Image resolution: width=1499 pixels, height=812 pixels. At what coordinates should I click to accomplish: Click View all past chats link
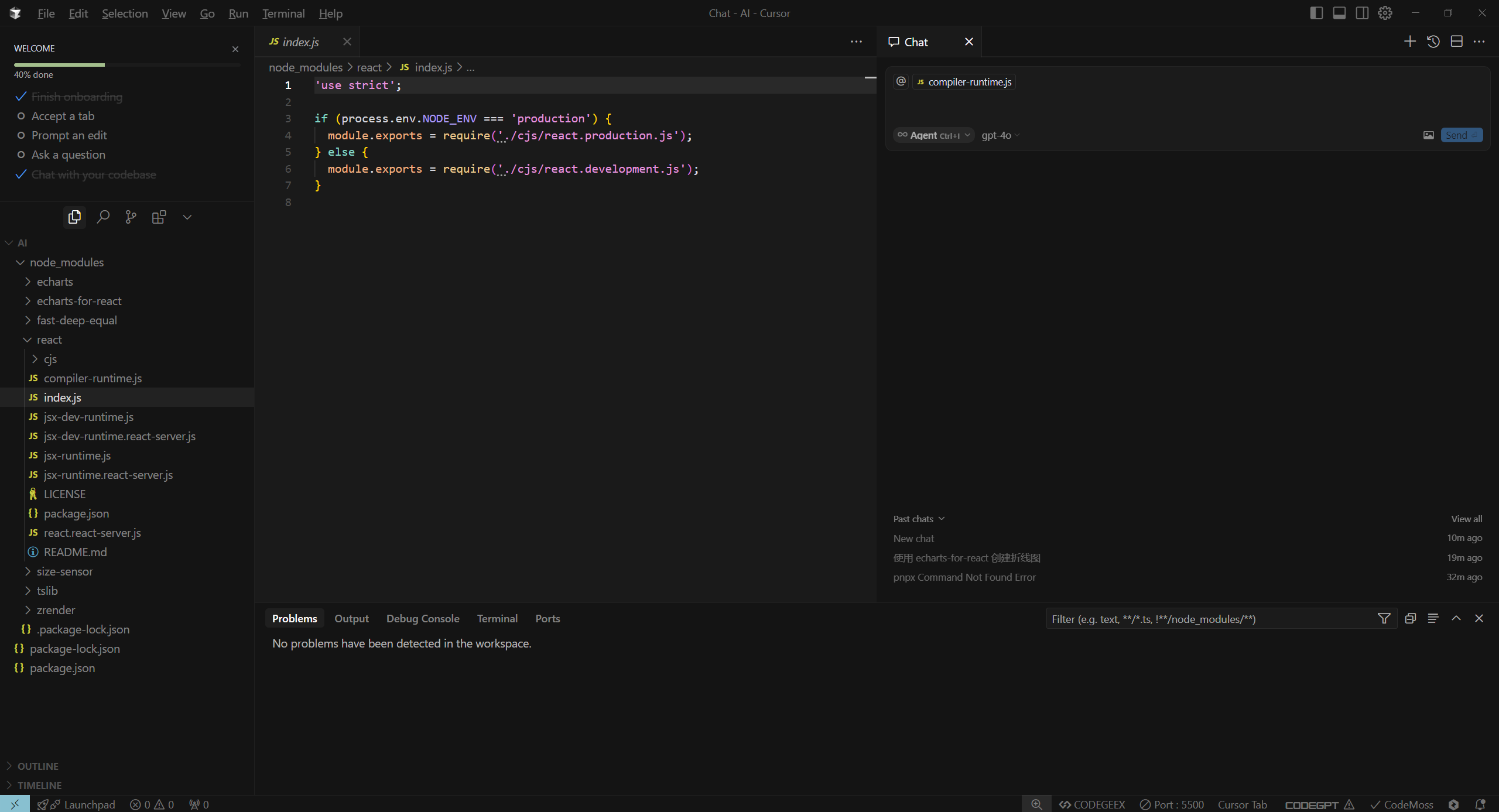[1466, 519]
